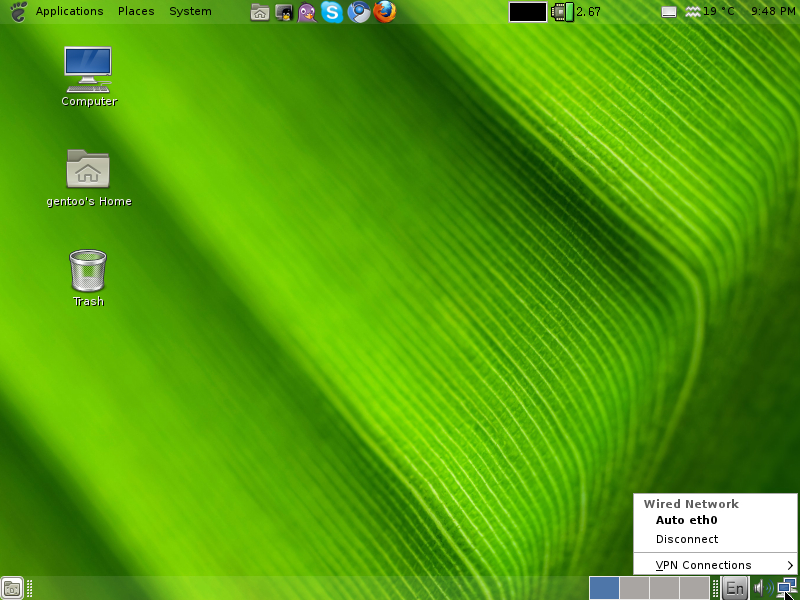Open the Pidgin messenger launcher

pos(308,12)
